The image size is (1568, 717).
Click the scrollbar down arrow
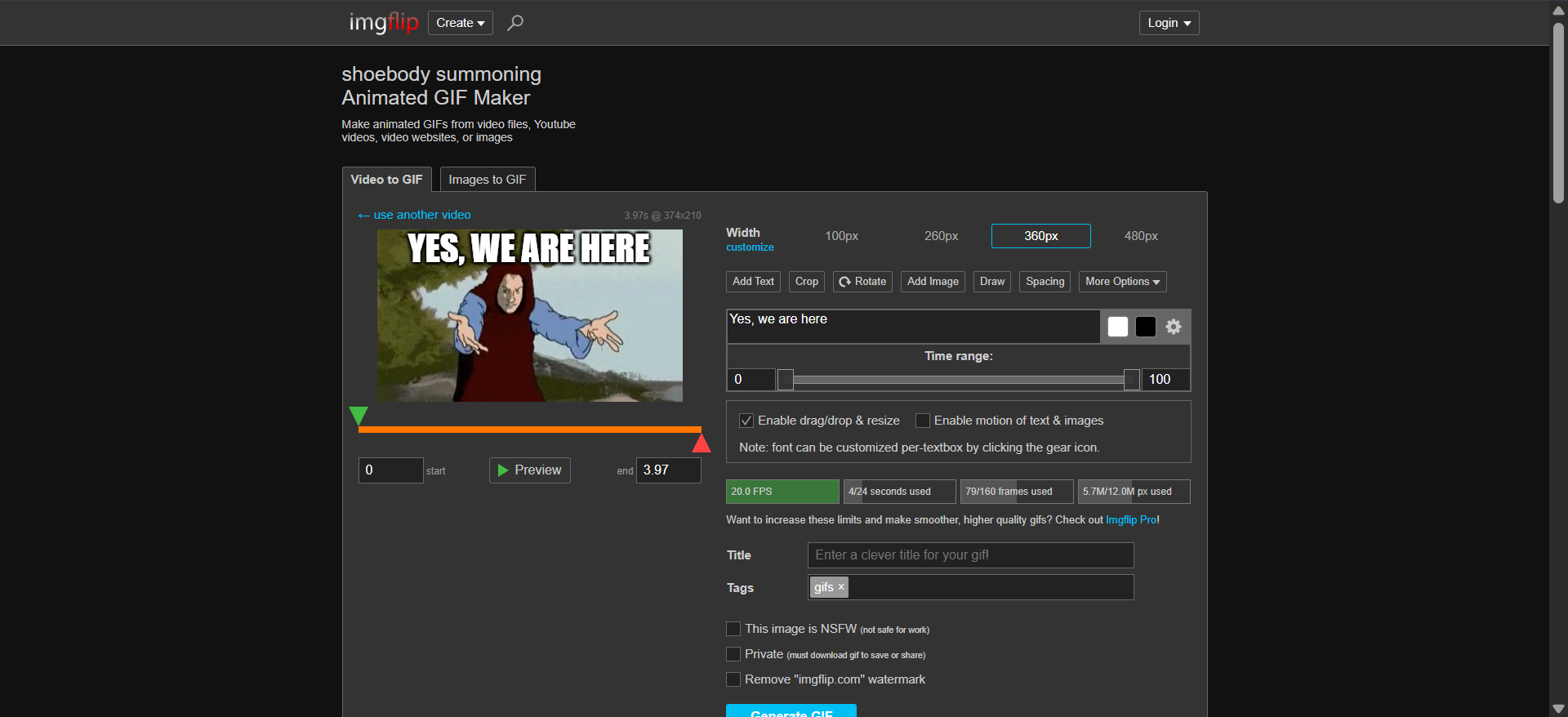click(1558, 709)
